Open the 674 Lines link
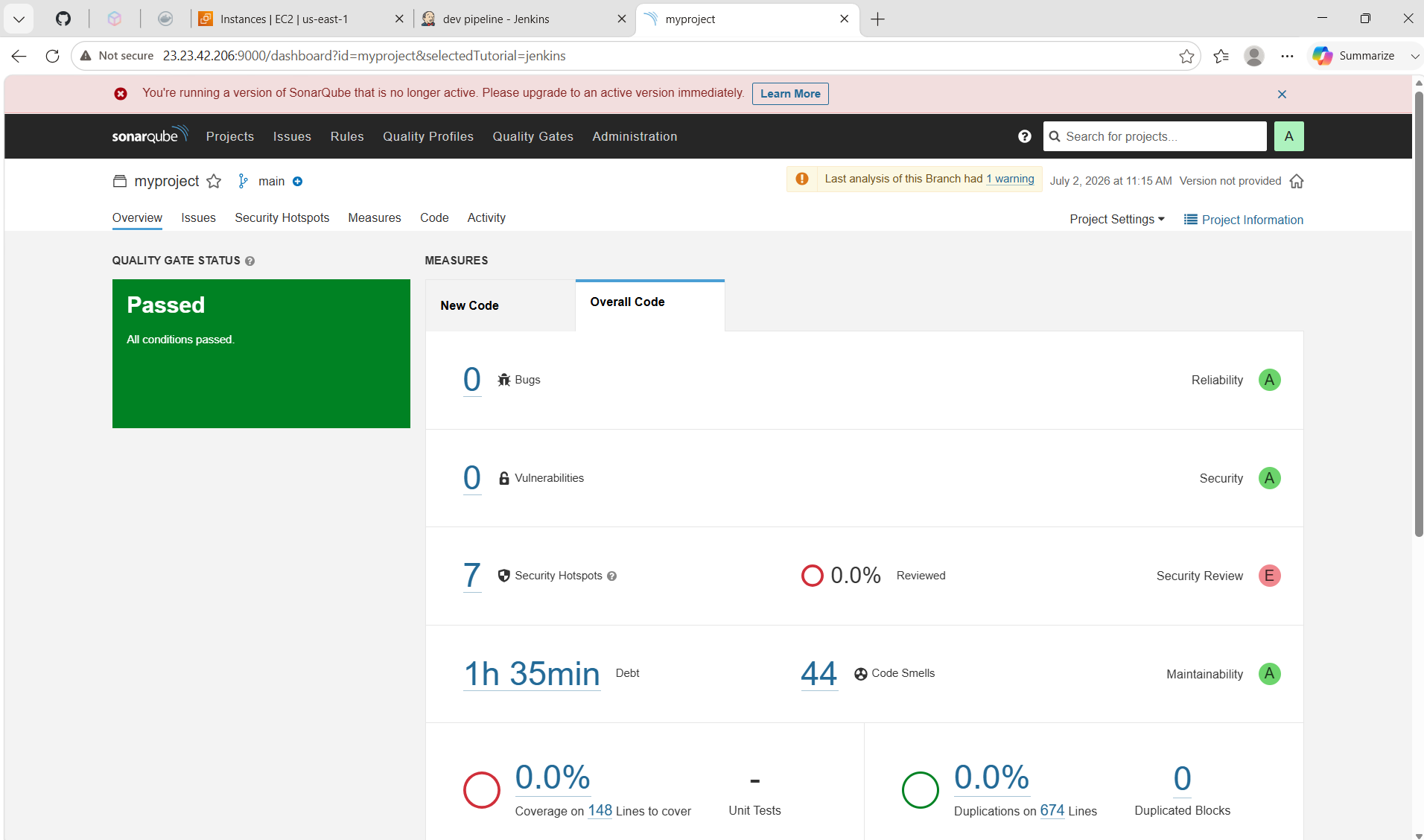 1052,810
